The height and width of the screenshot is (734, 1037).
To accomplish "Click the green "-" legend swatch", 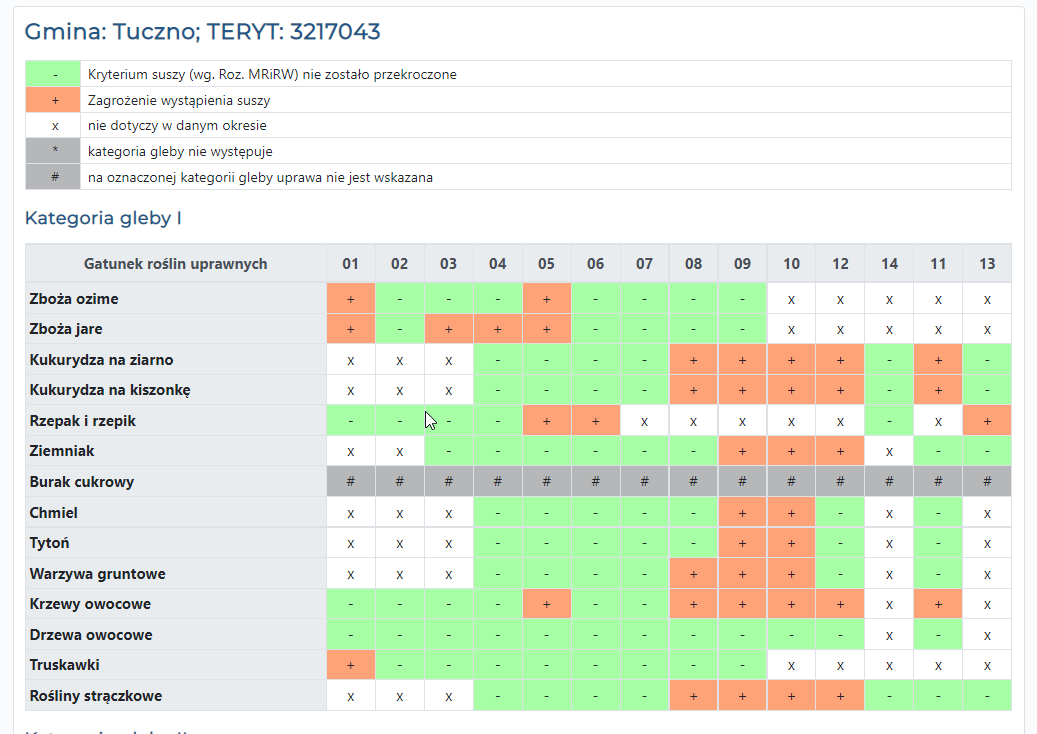I will click(x=54, y=74).
